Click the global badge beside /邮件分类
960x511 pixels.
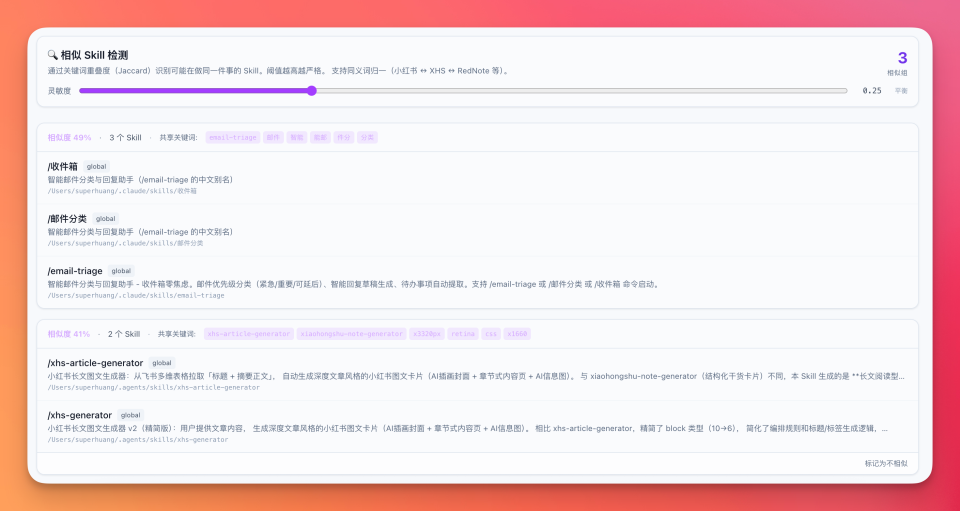pos(105,218)
